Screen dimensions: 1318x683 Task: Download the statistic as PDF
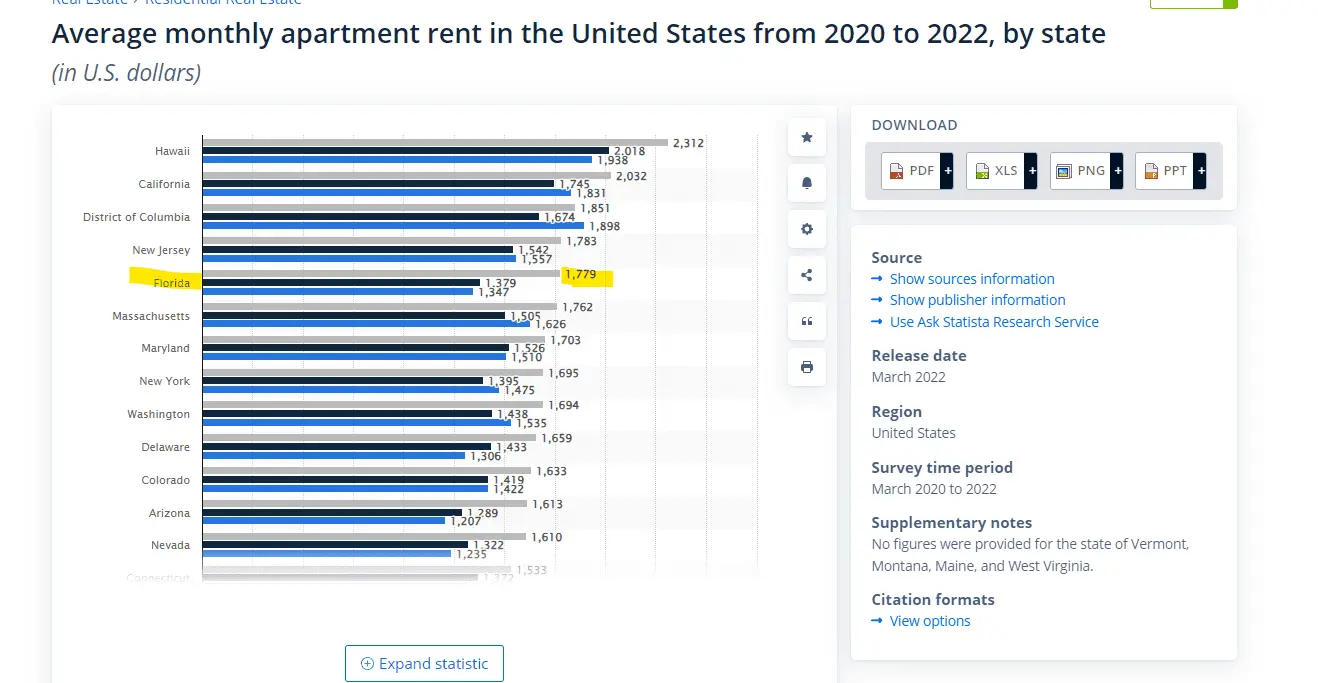tap(911, 171)
